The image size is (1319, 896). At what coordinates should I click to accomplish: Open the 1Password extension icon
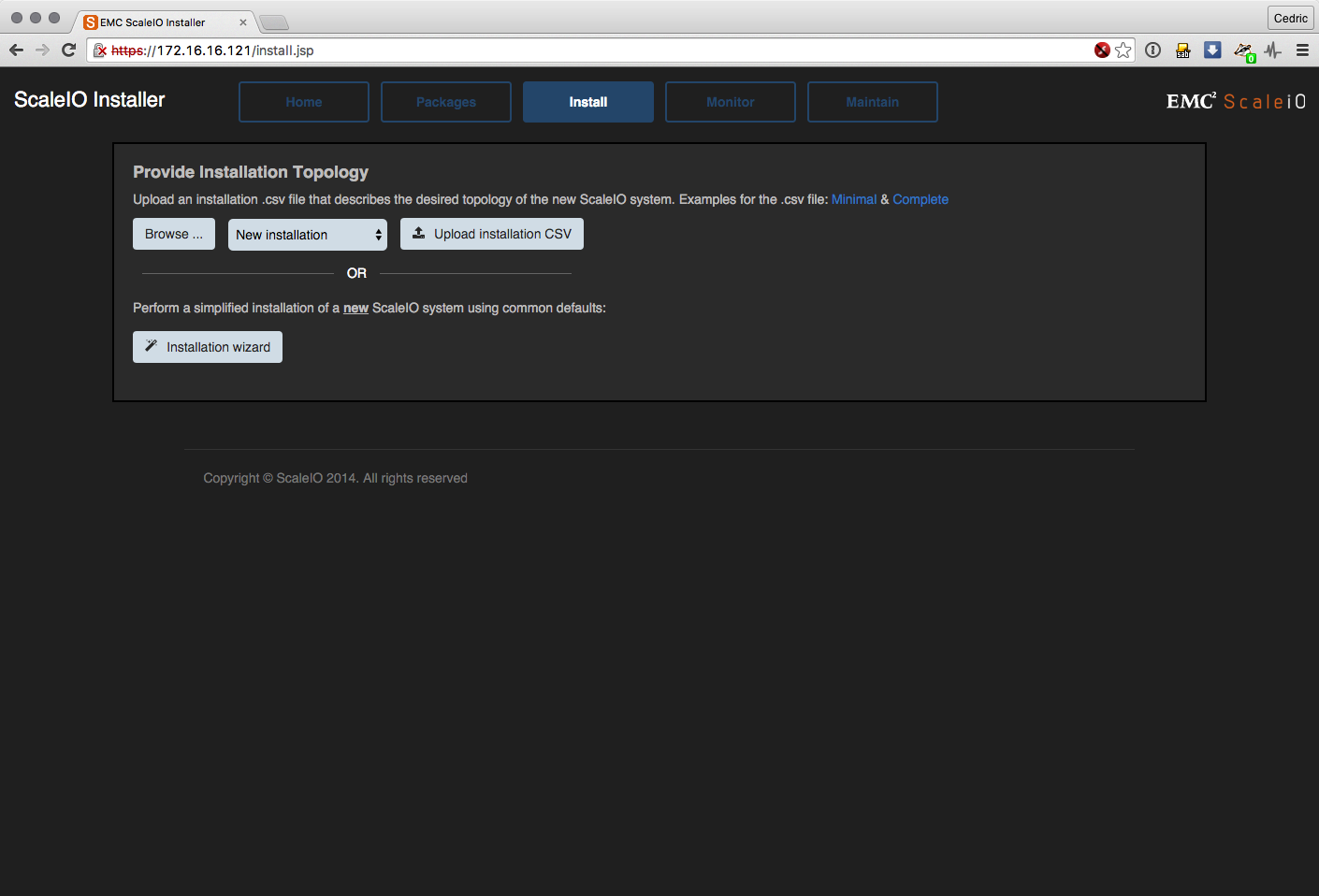coord(1153,51)
